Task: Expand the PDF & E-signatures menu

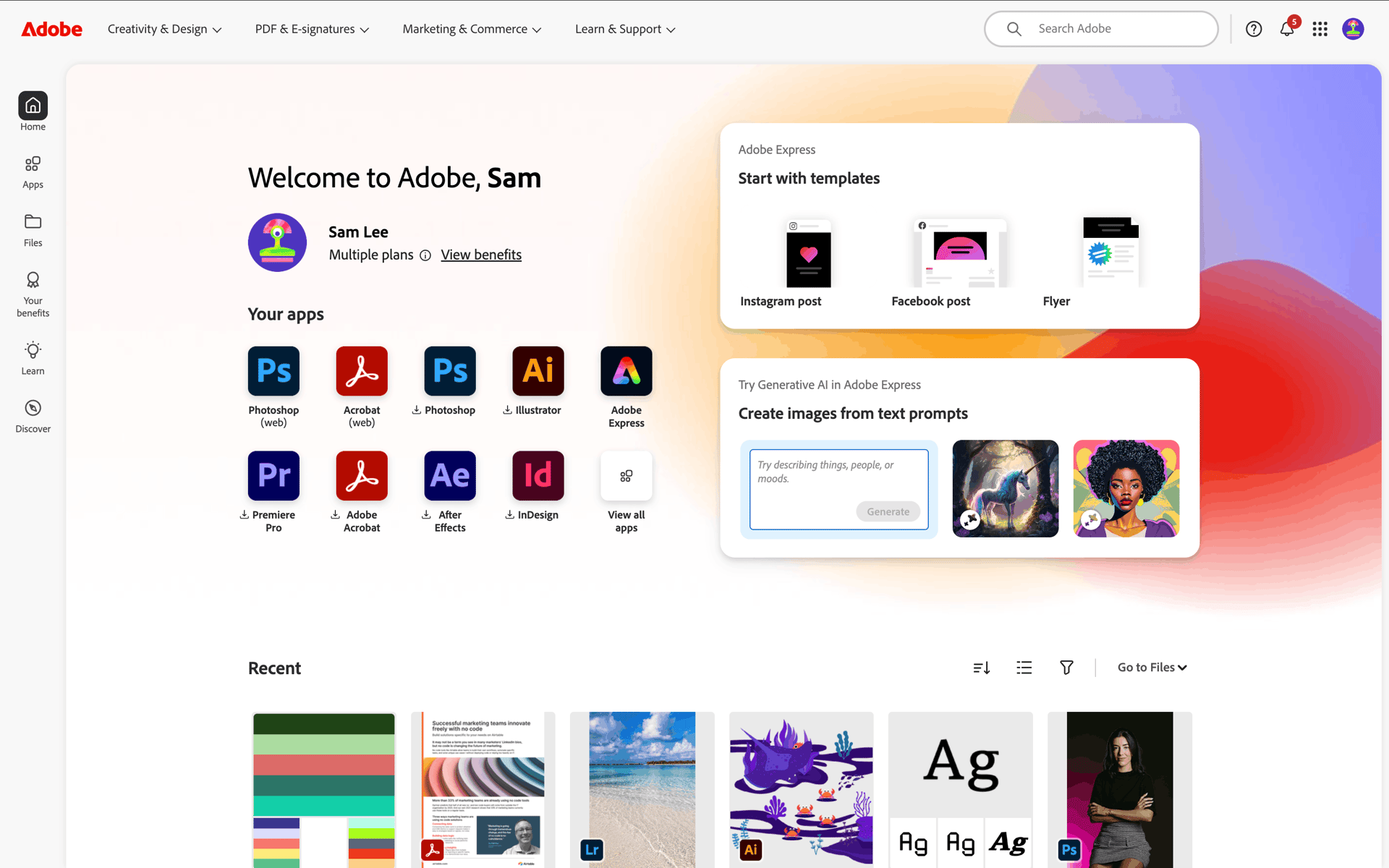Action: 312,29
